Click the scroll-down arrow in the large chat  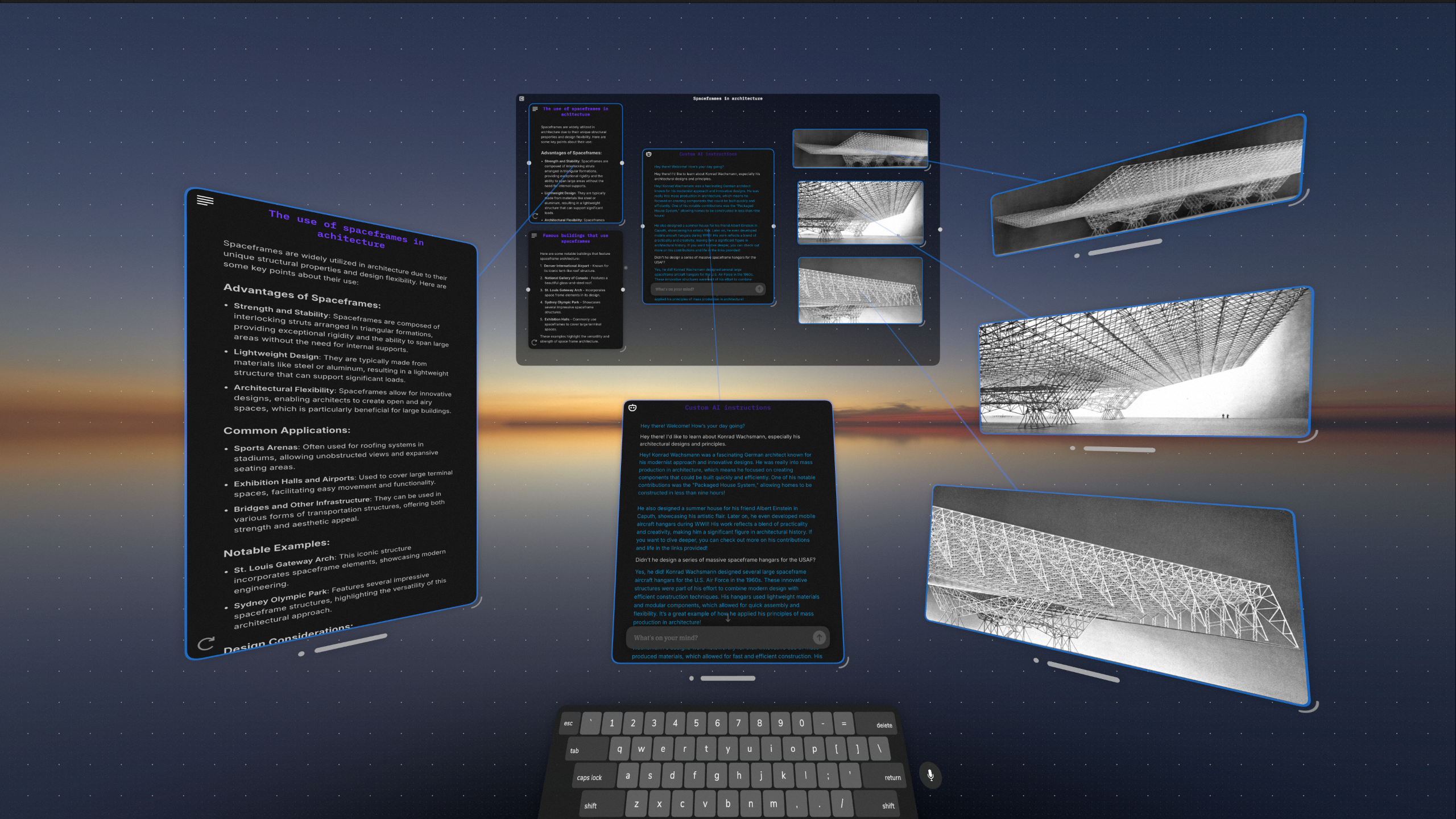[727, 618]
